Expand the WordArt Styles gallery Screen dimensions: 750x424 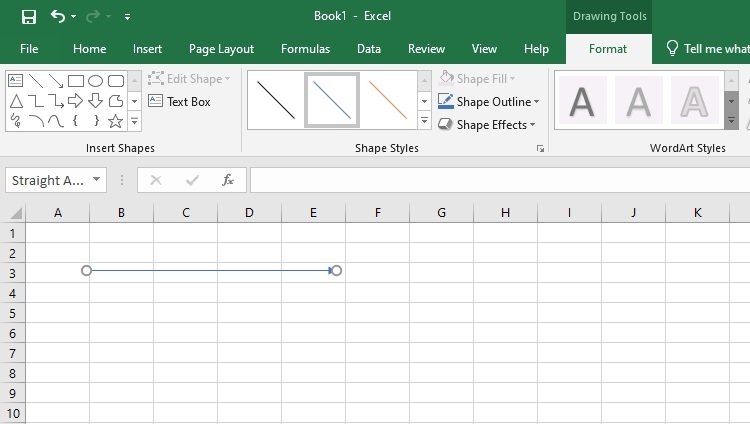pos(731,121)
